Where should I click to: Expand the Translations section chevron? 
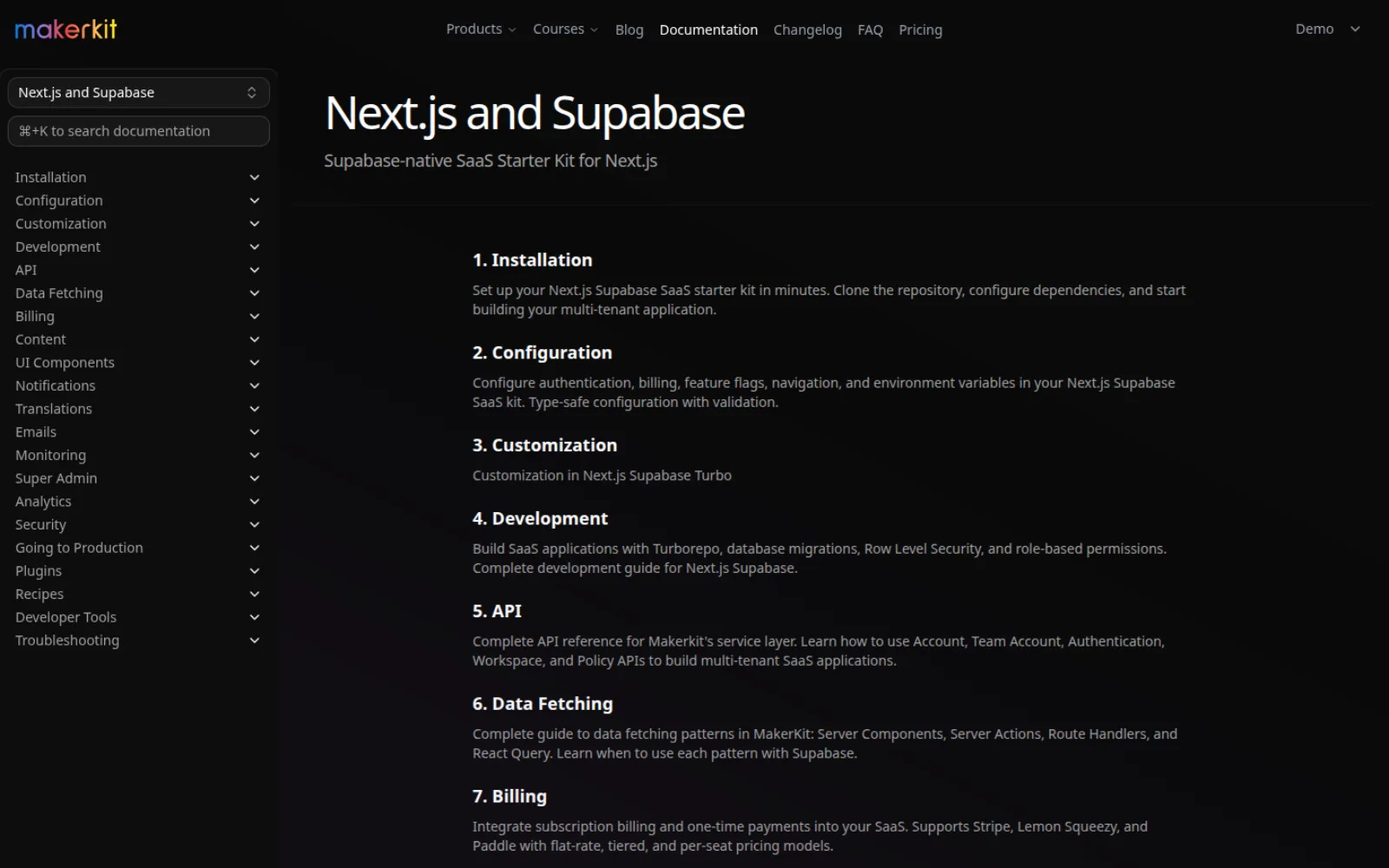tap(254, 409)
